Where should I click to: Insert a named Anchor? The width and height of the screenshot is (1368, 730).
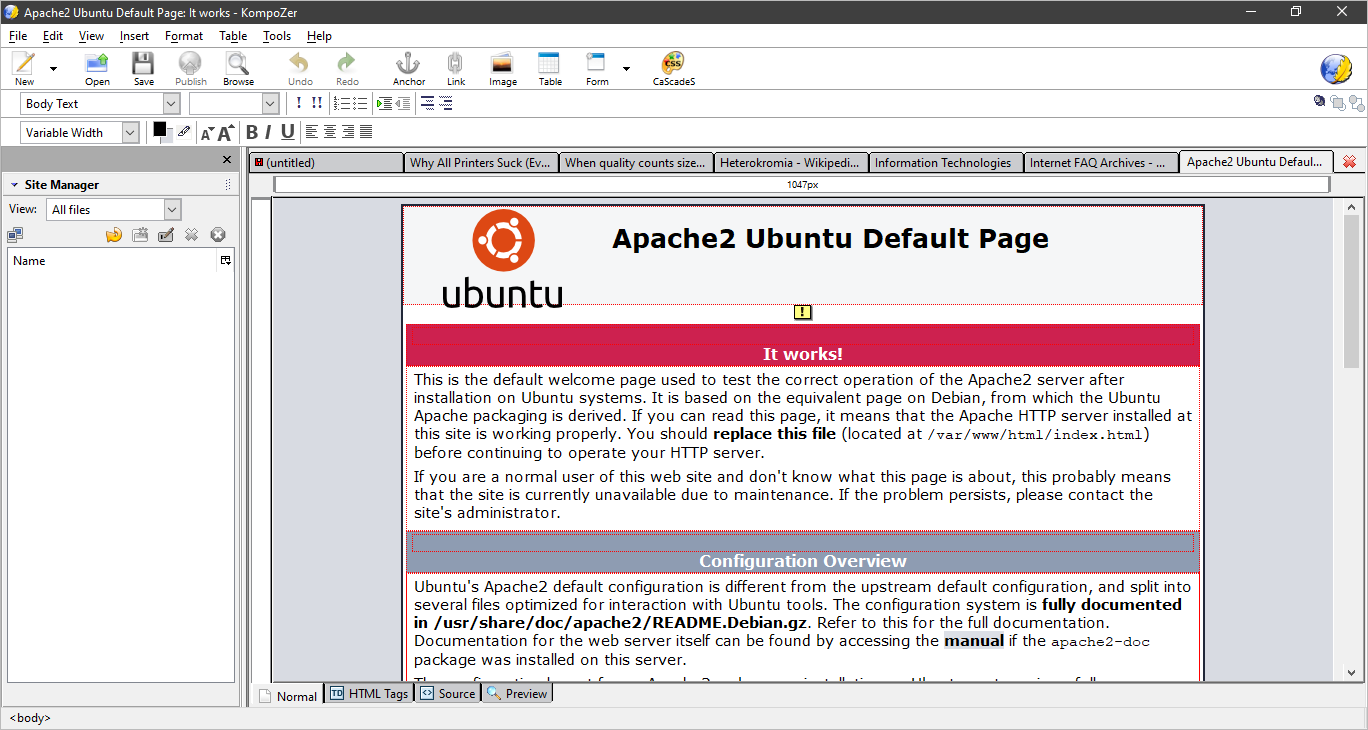pos(408,69)
